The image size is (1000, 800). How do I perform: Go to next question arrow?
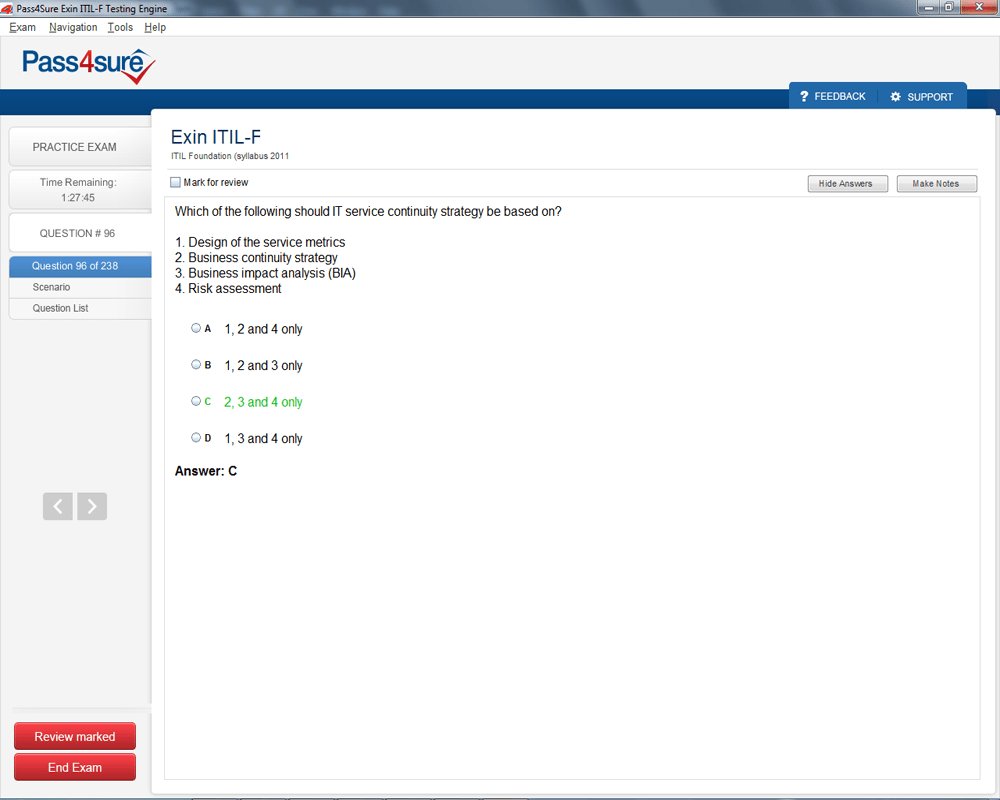[92, 507]
